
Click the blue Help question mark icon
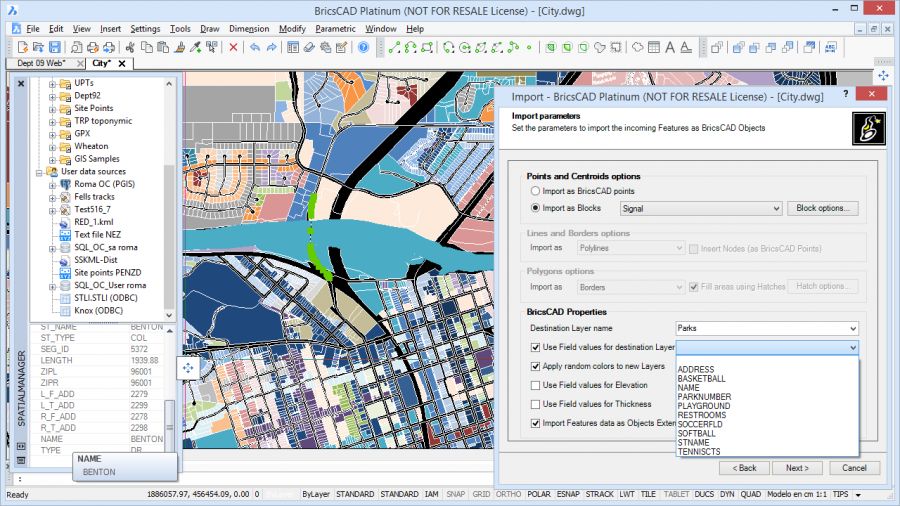click(x=363, y=47)
